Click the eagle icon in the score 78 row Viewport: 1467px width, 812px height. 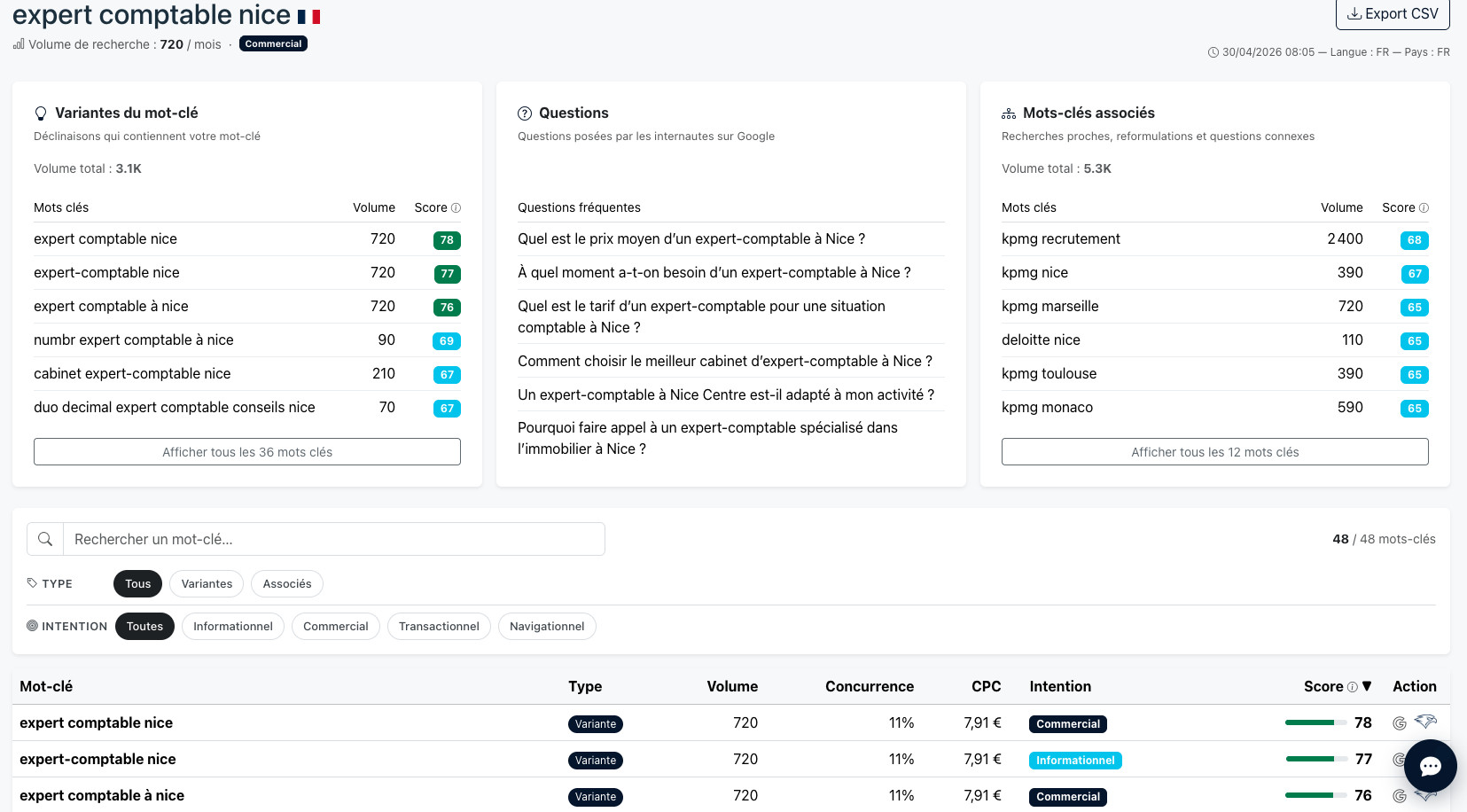(x=1425, y=722)
